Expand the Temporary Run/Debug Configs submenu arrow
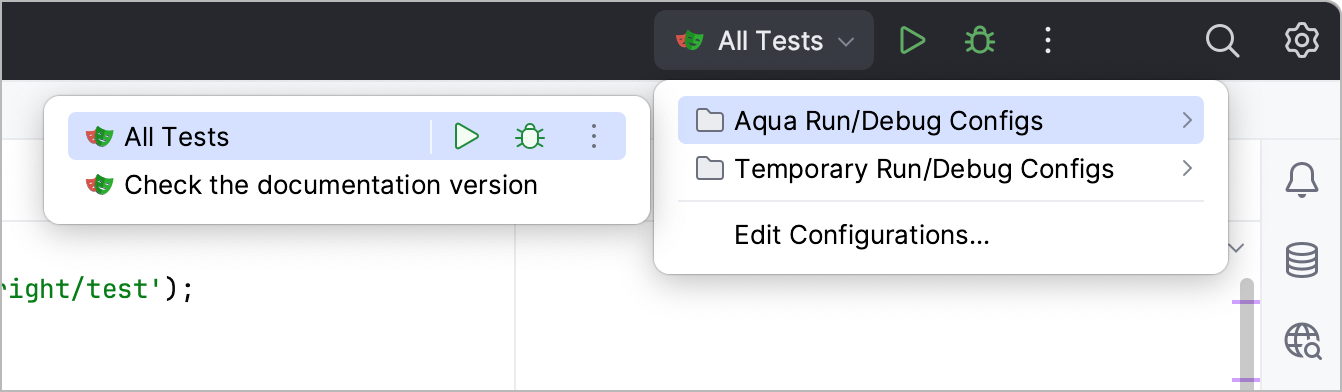The image size is (1342, 392). click(1187, 168)
